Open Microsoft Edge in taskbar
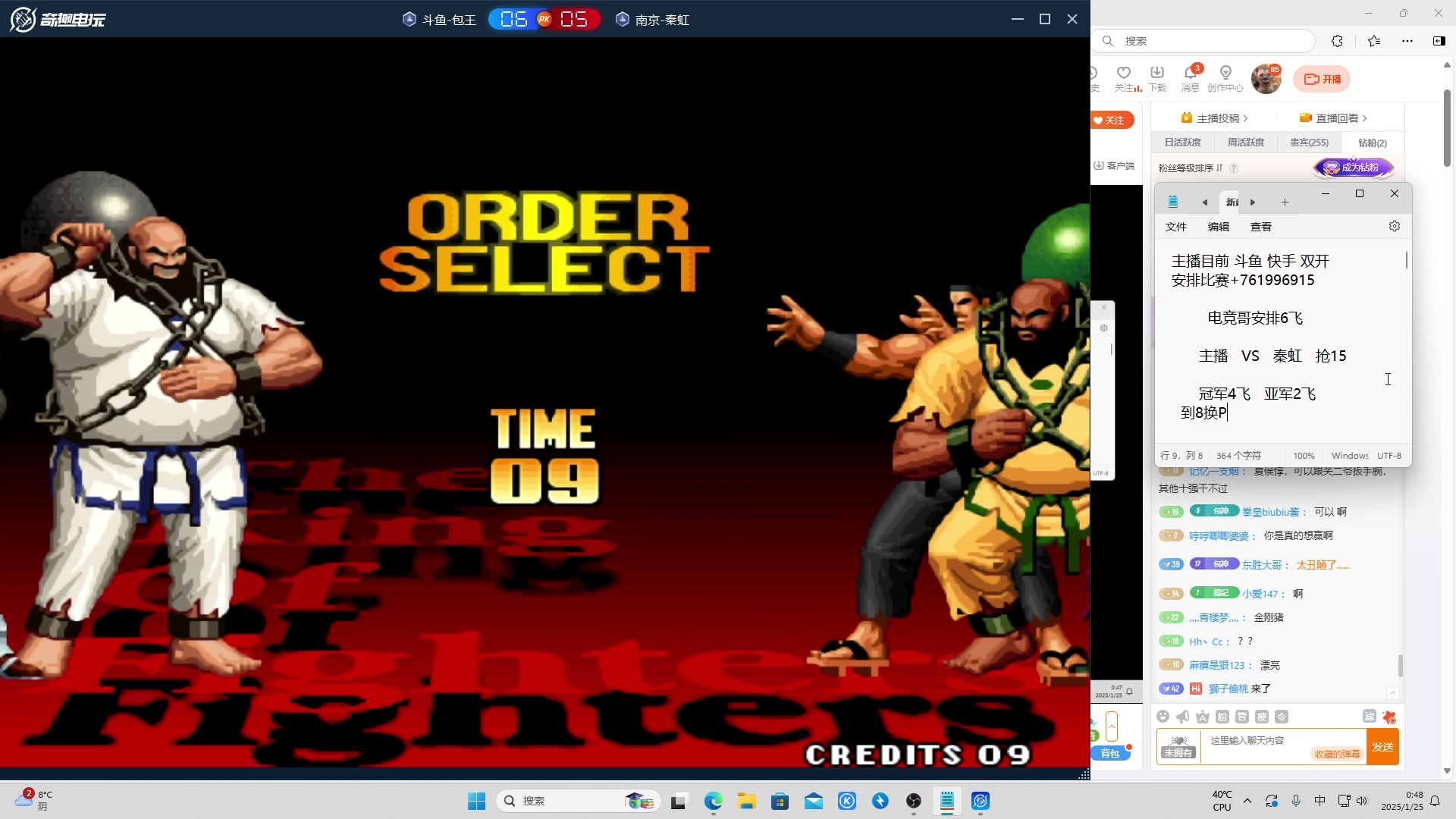 pos(713,801)
